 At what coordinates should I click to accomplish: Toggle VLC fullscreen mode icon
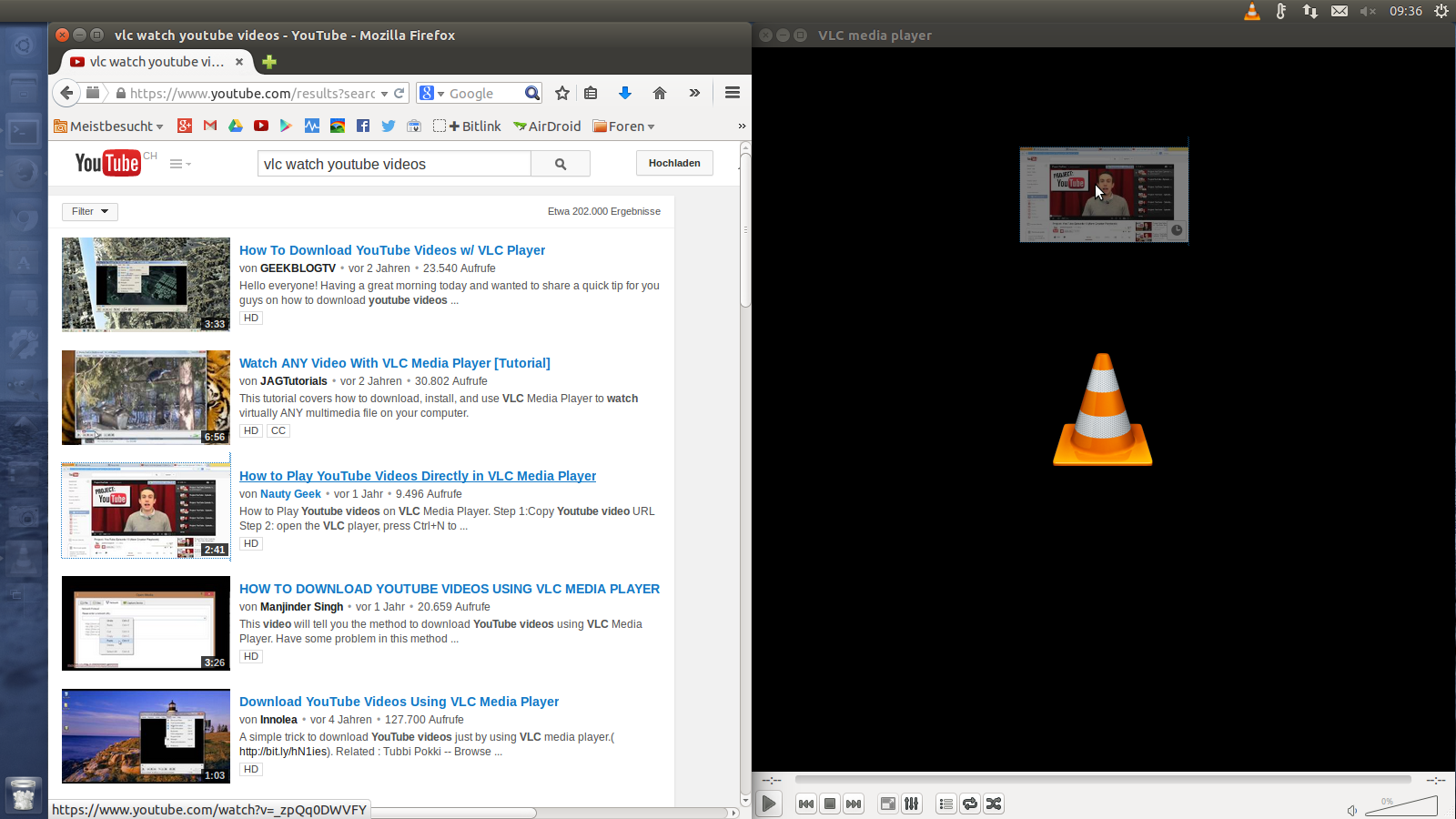(x=887, y=804)
